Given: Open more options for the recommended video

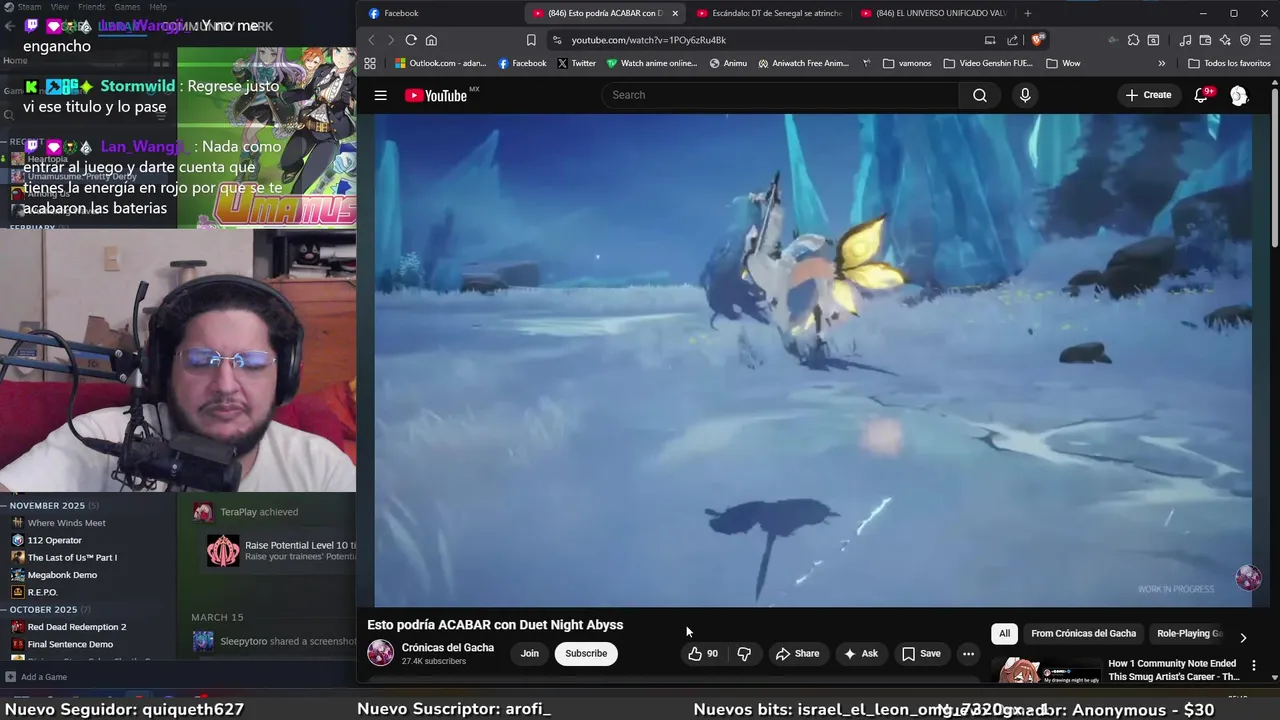Looking at the screenshot, I should click(1253, 665).
